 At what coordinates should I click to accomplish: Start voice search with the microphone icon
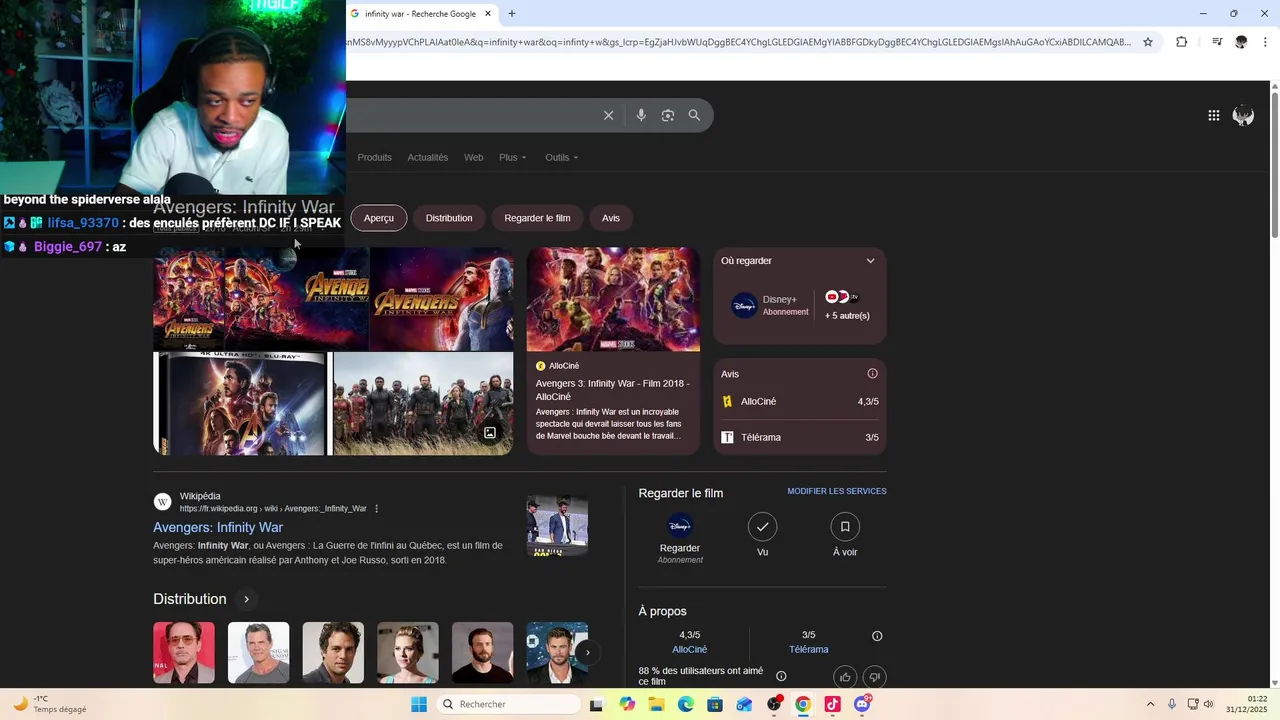641,115
